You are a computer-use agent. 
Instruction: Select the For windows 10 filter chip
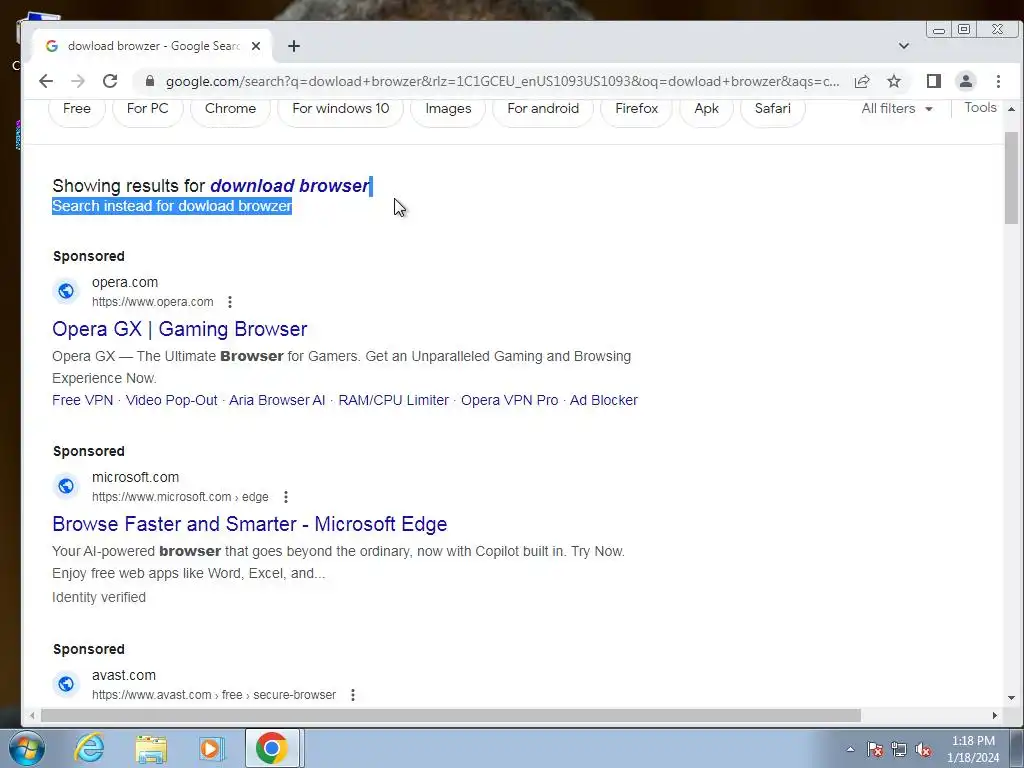(340, 109)
